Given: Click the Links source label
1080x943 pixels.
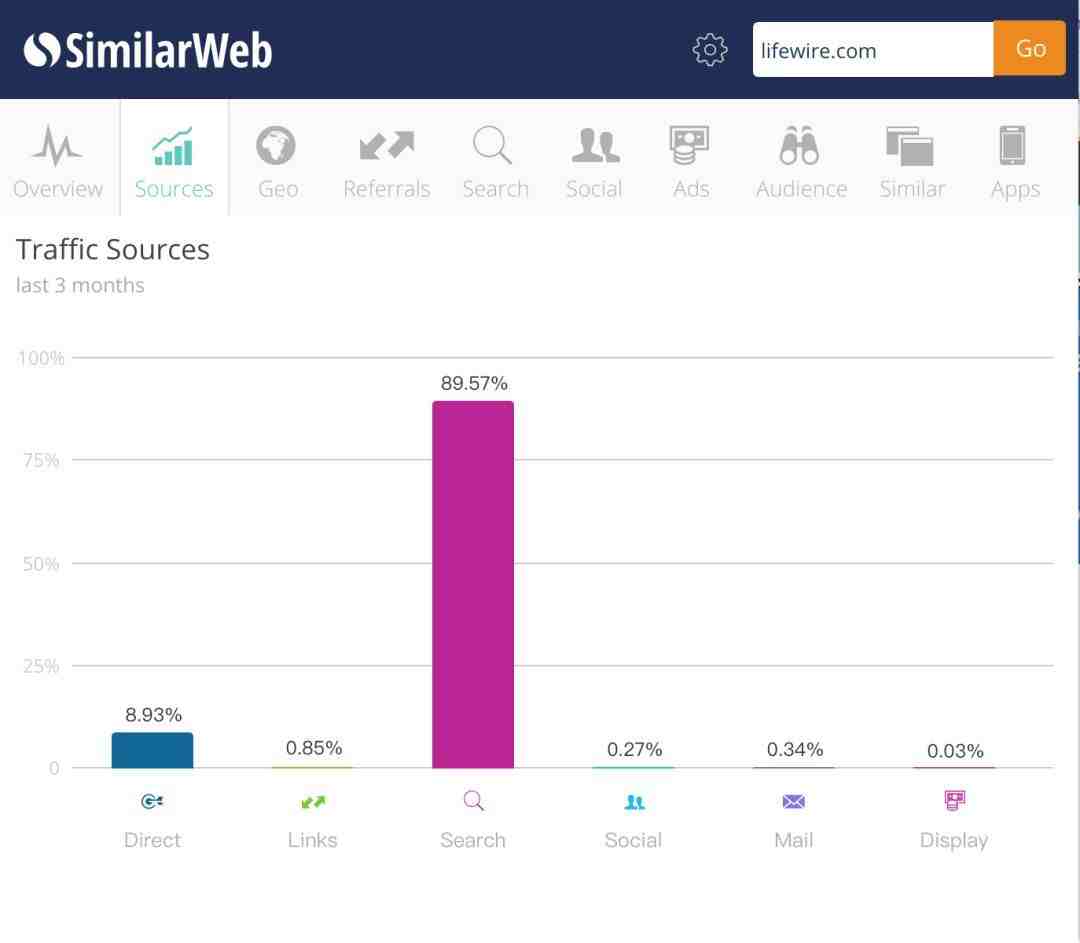Looking at the screenshot, I should [x=313, y=840].
